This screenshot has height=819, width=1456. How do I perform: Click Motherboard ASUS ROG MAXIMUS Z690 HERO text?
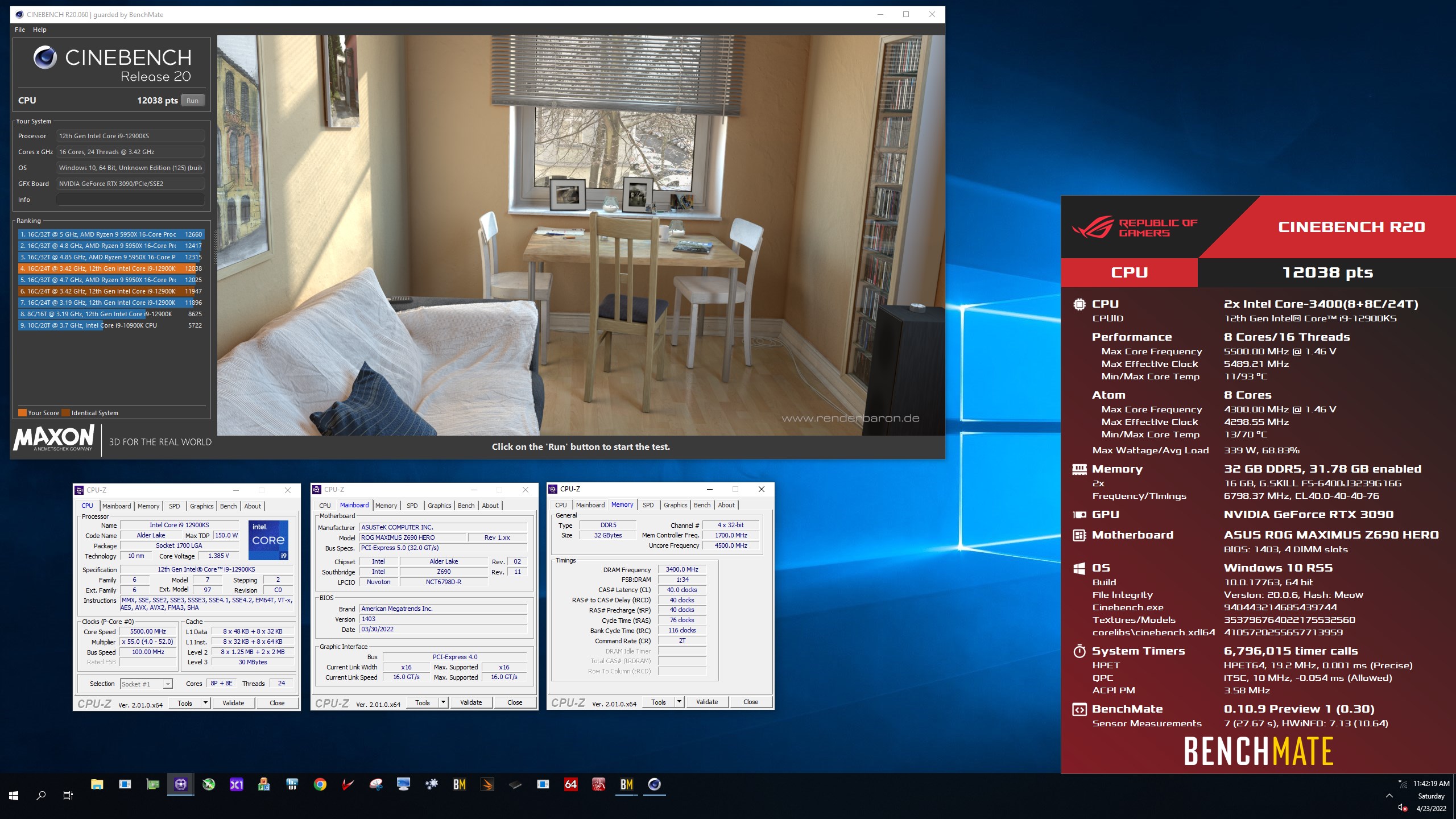pyautogui.click(x=1331, y=535)
